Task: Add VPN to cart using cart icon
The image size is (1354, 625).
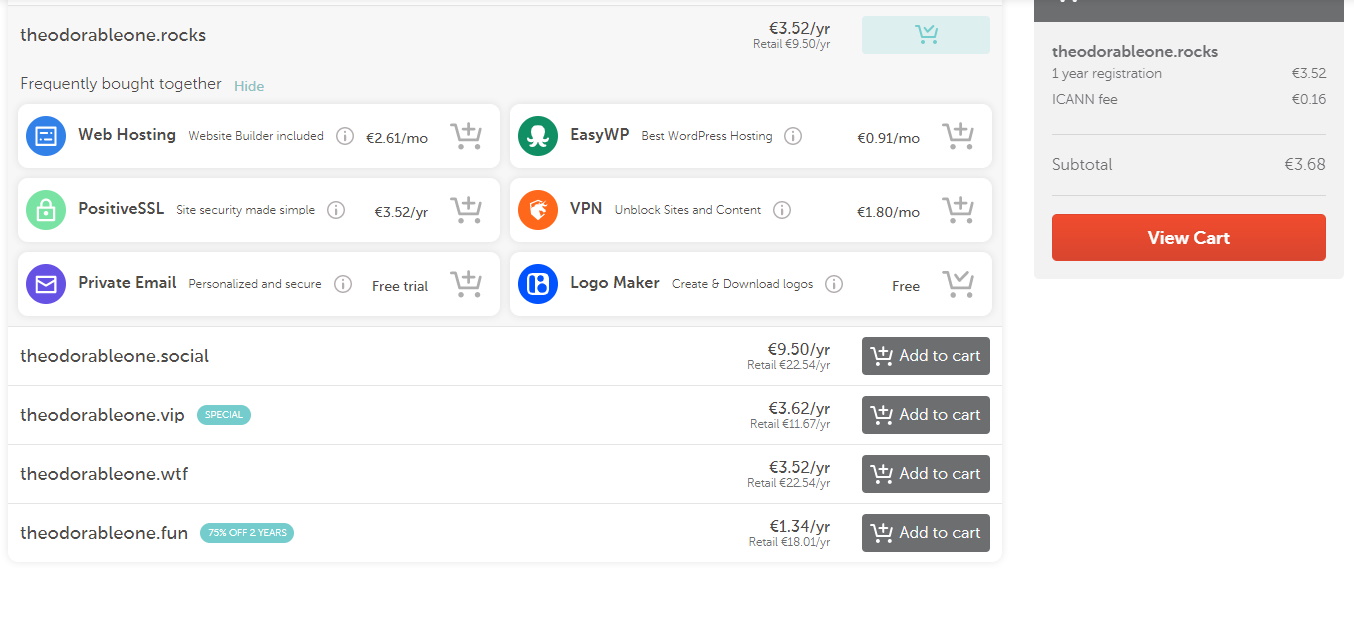Action: (x=958, y=210)
